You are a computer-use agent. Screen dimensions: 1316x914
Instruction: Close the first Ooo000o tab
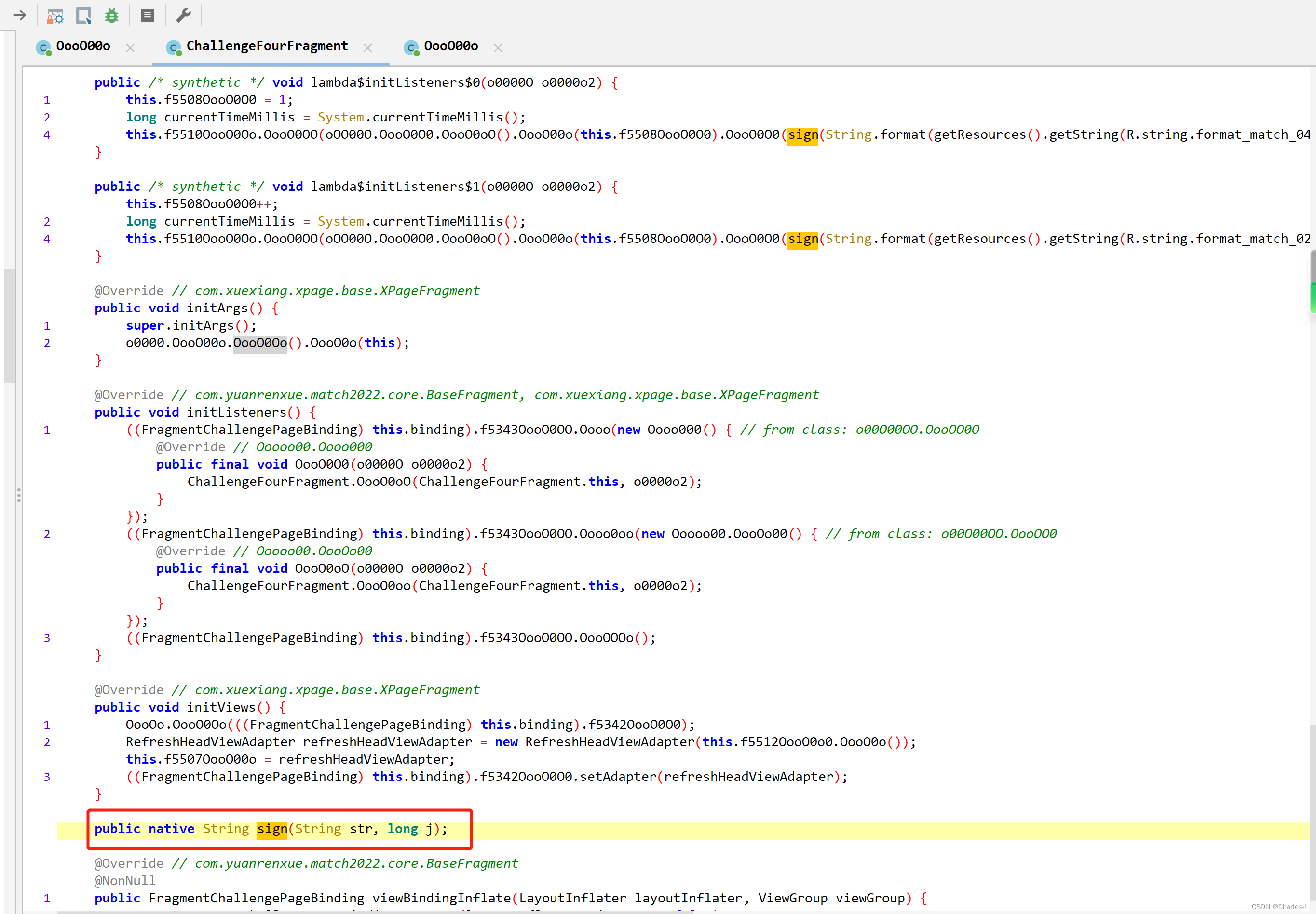pyautogui.click(x=130, y=48)
